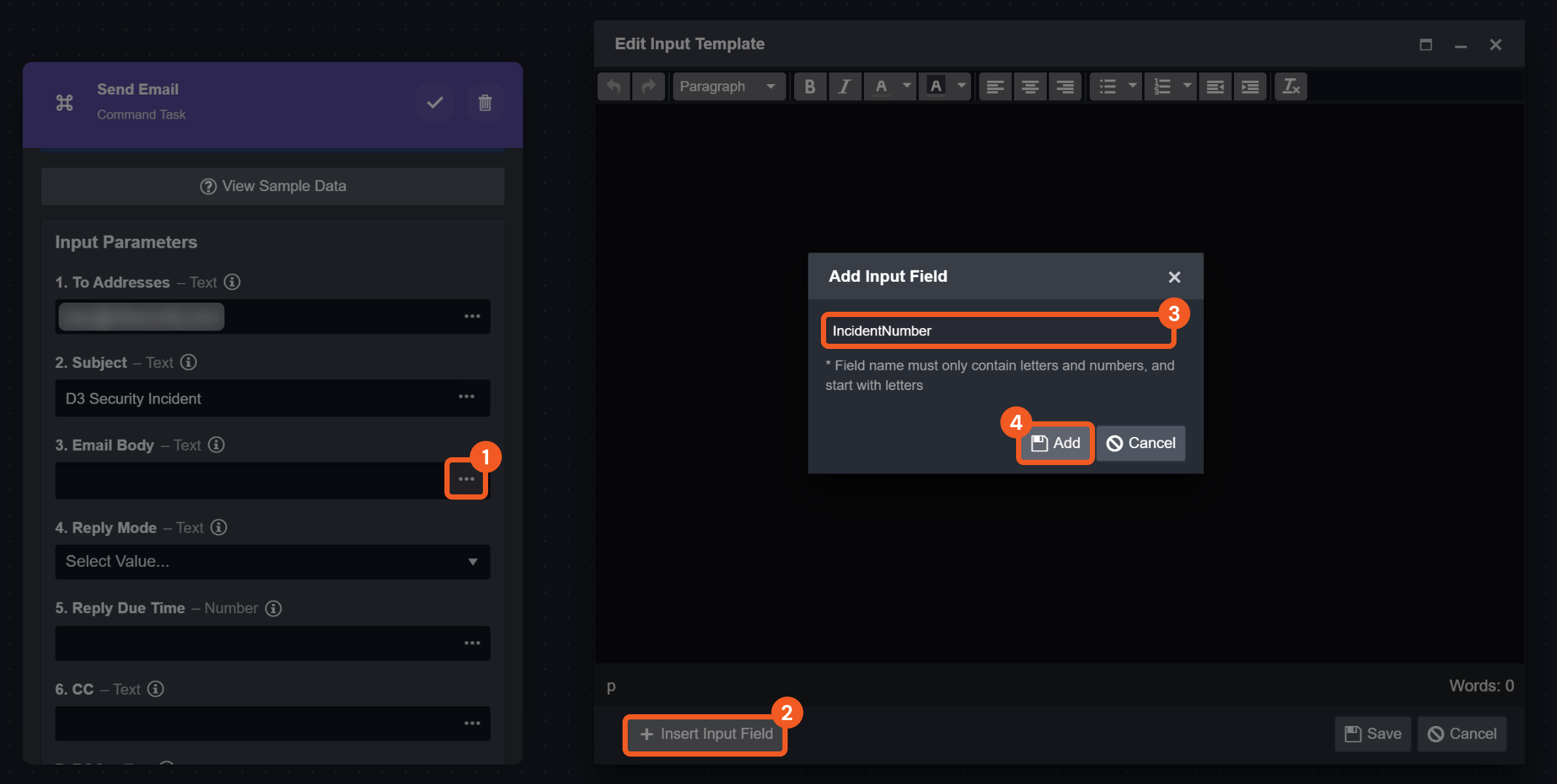This screenshot has width=1557, height=784.
Task: Click the IncidentNumber field name input
Action: tap(998, 331)
